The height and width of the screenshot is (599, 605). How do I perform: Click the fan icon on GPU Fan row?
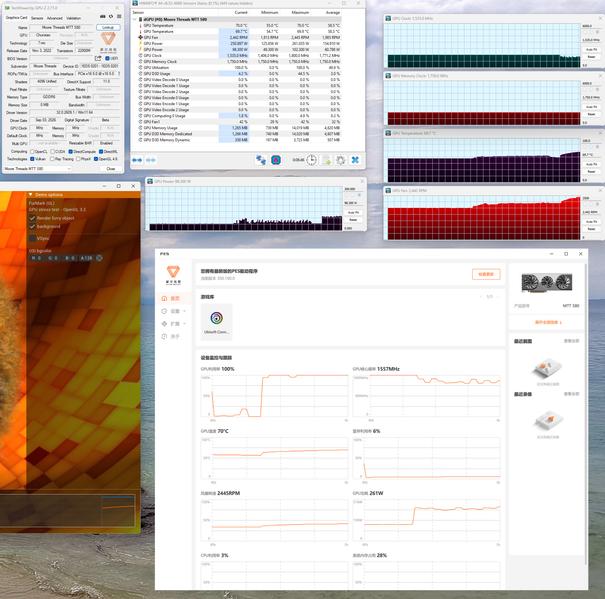coord(140,37)
